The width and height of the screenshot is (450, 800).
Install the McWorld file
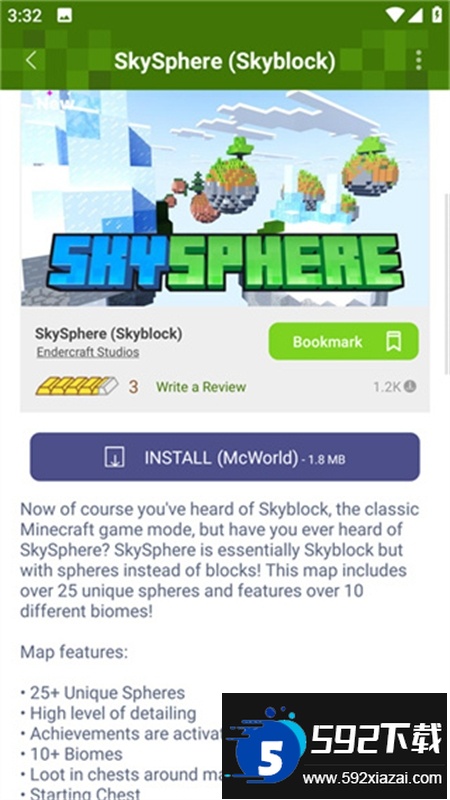click(x=224, y=457)
